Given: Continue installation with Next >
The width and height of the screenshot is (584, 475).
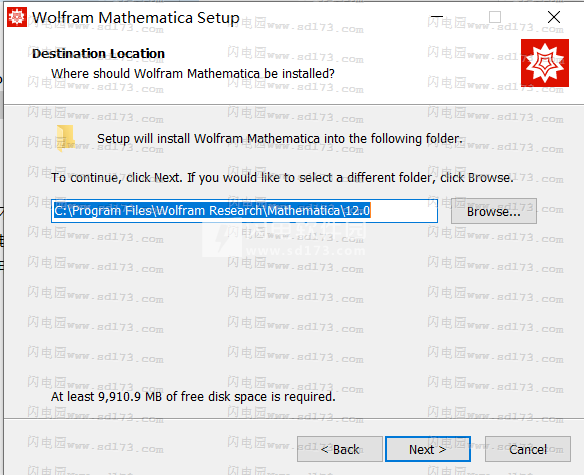Looking at the screenshot, I should point(428,449).
